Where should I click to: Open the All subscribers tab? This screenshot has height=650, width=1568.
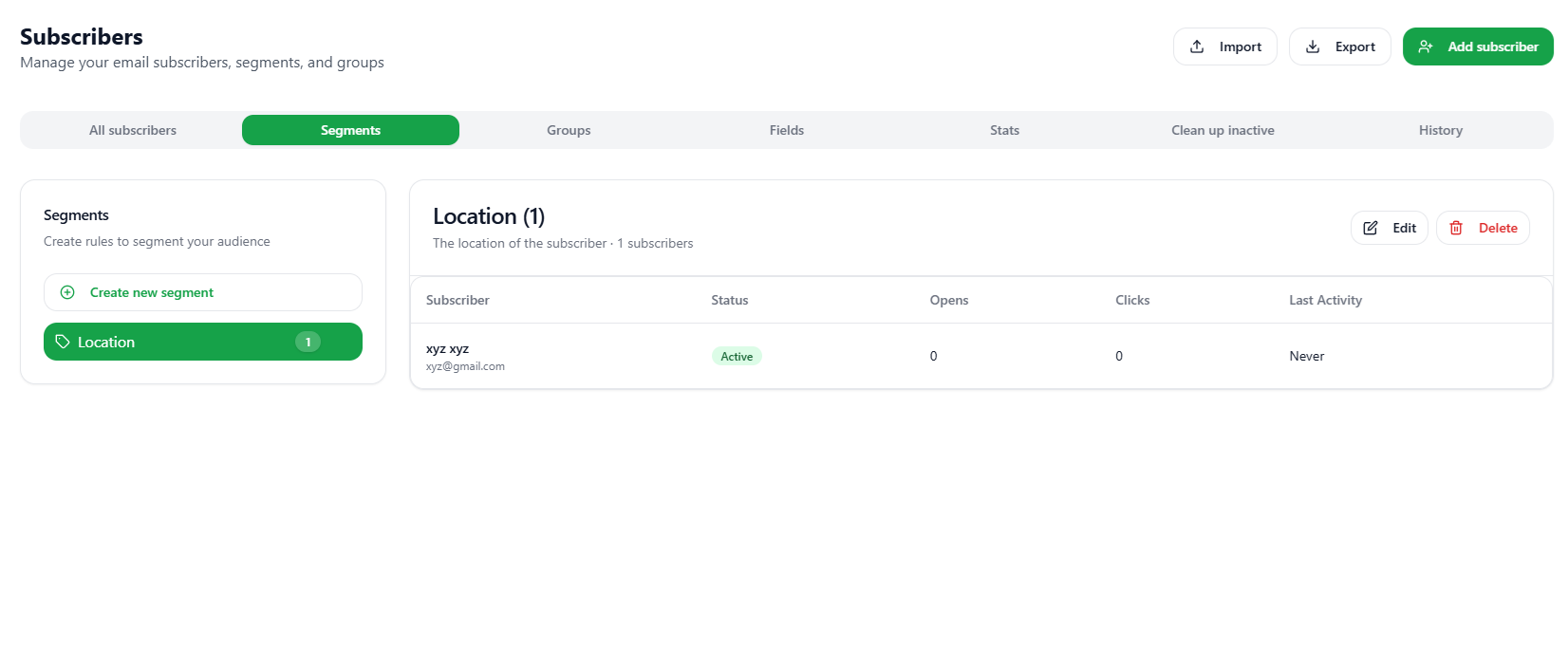point(133,130)
